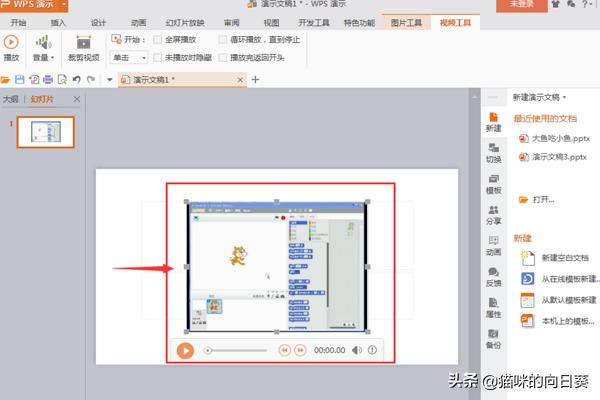
Task: Open the 设计 ribbon tab
Action: [98, 23]
